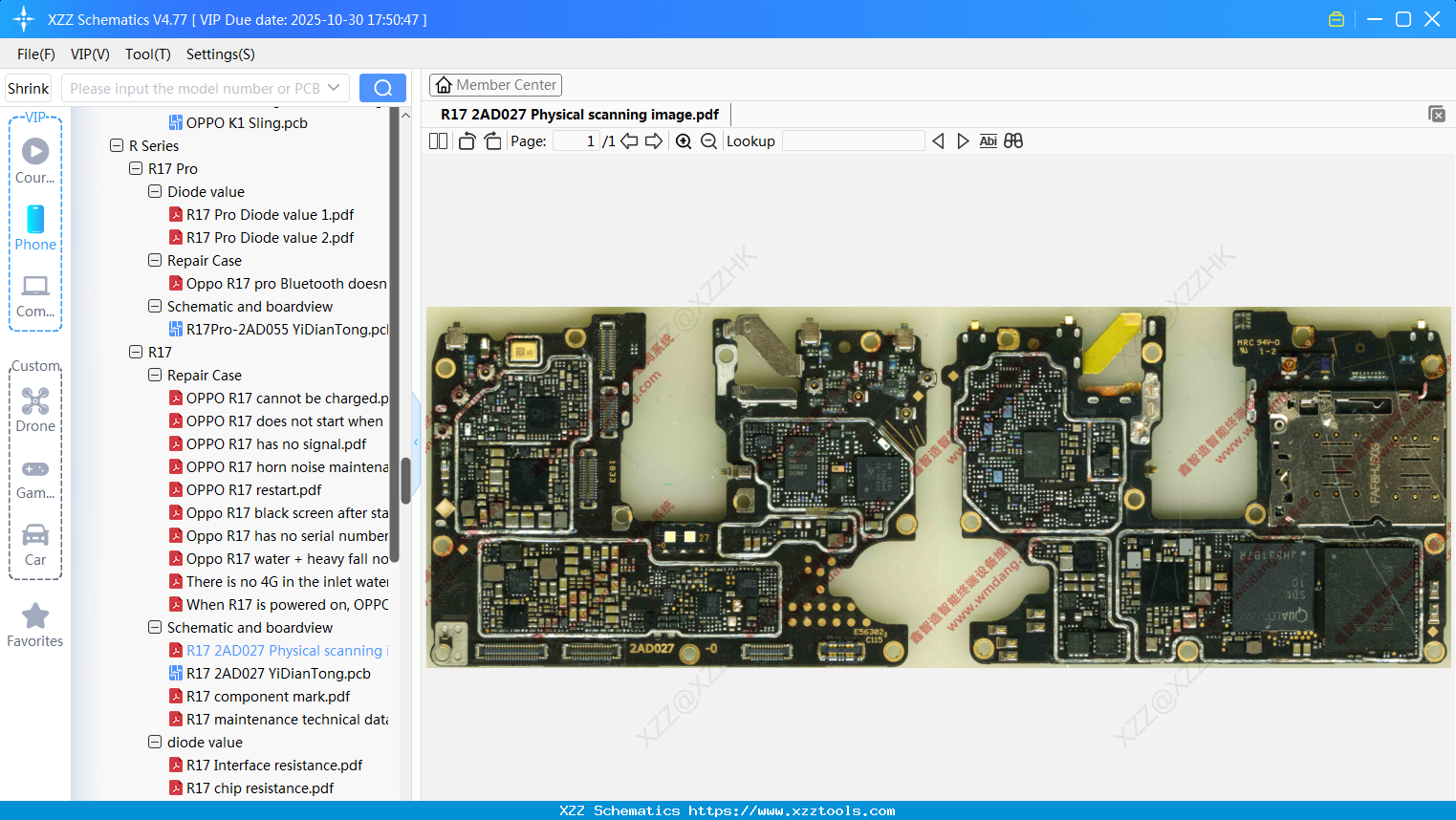
Task: Rotate page counterclockwise
Action: coord(467,141)
